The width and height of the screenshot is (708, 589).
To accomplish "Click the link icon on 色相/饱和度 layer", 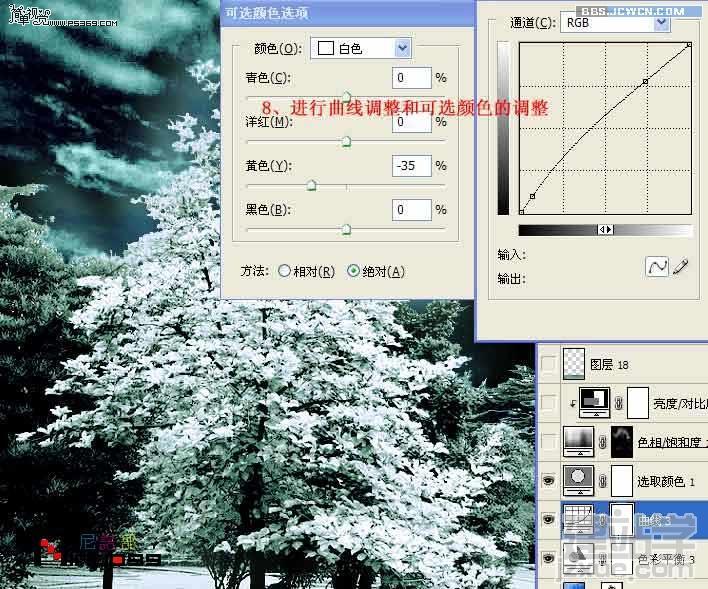I will click(x=602, y=442).
